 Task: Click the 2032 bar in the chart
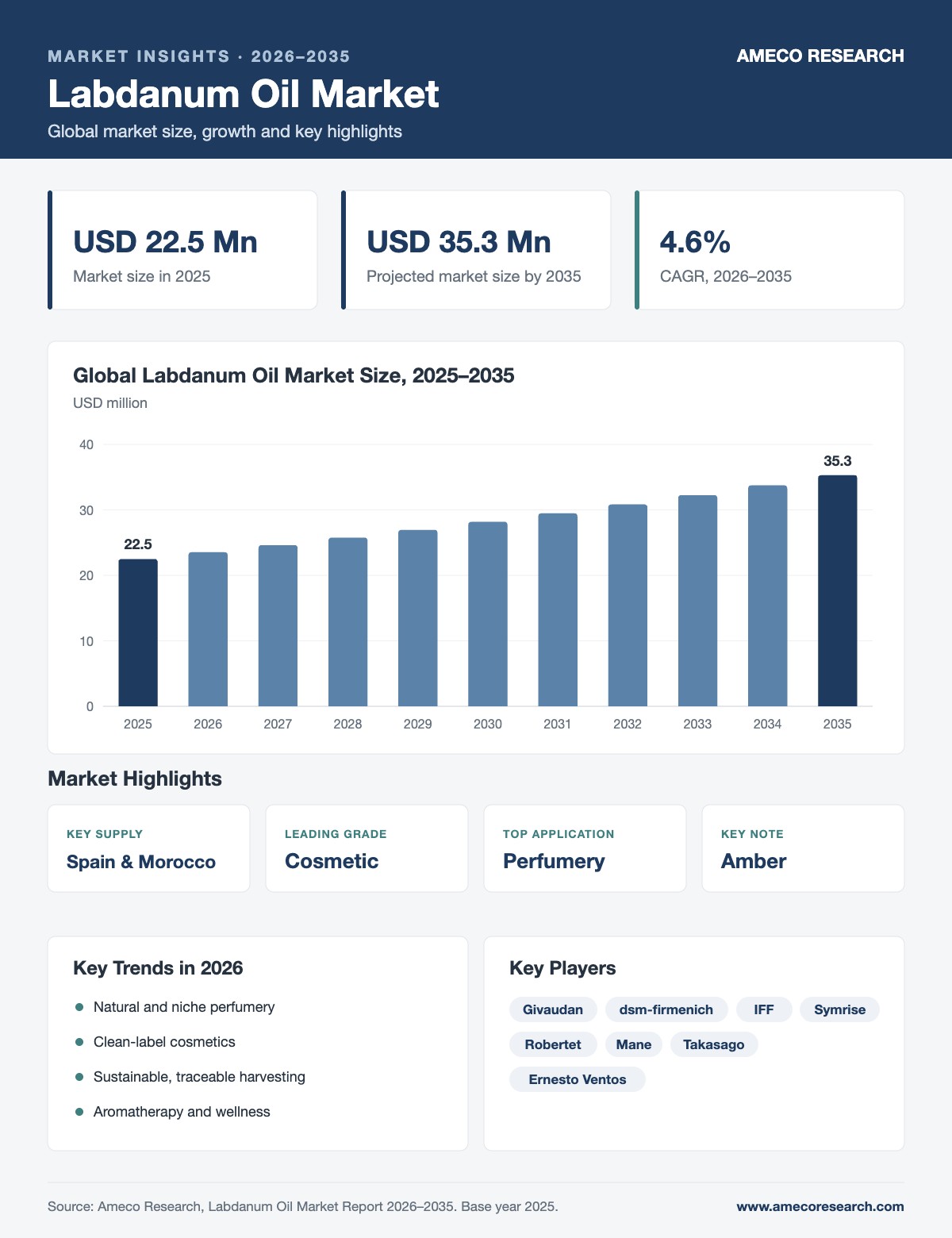pos(628,606)
